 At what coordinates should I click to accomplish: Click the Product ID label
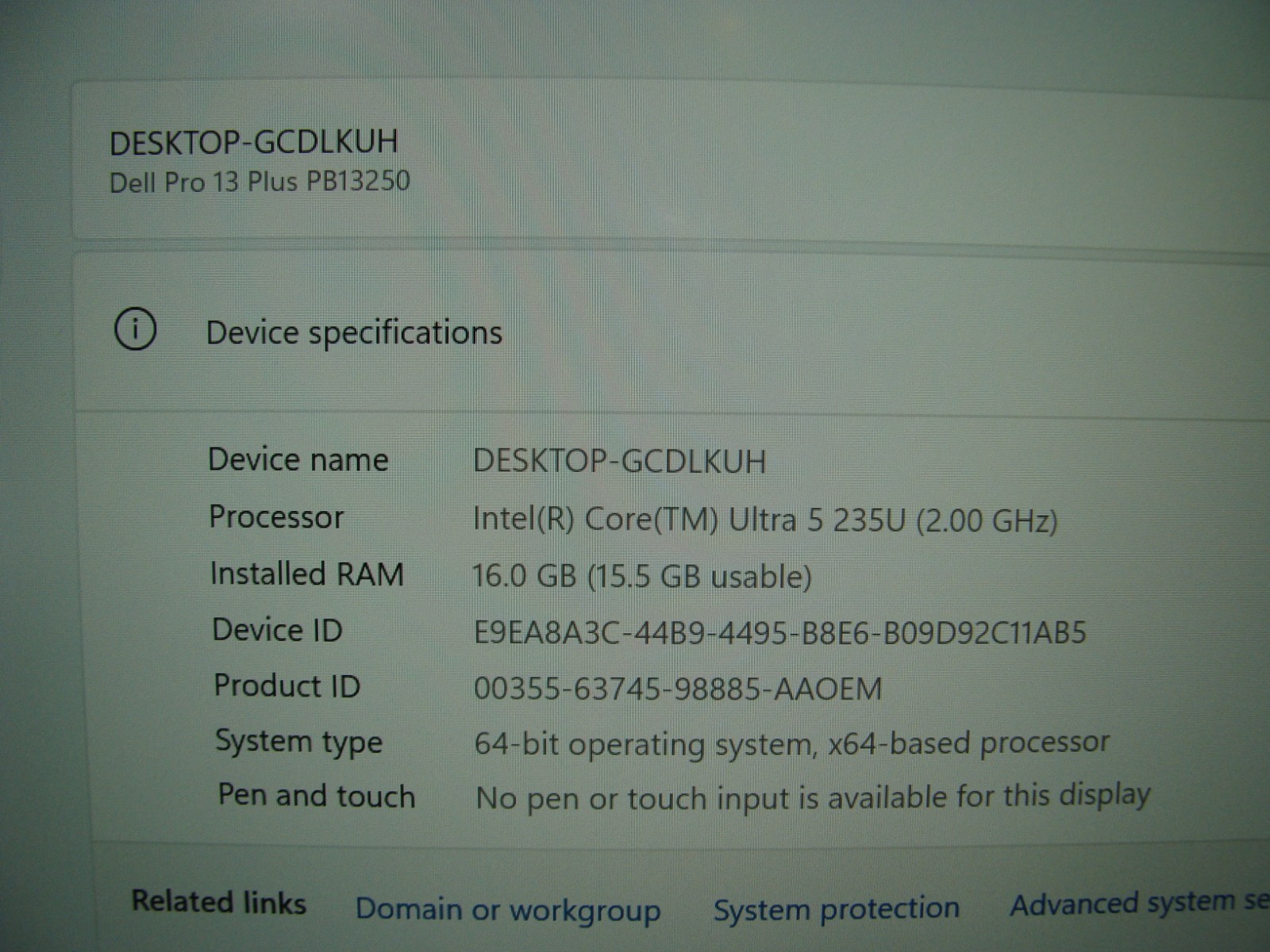click(287, 685)
